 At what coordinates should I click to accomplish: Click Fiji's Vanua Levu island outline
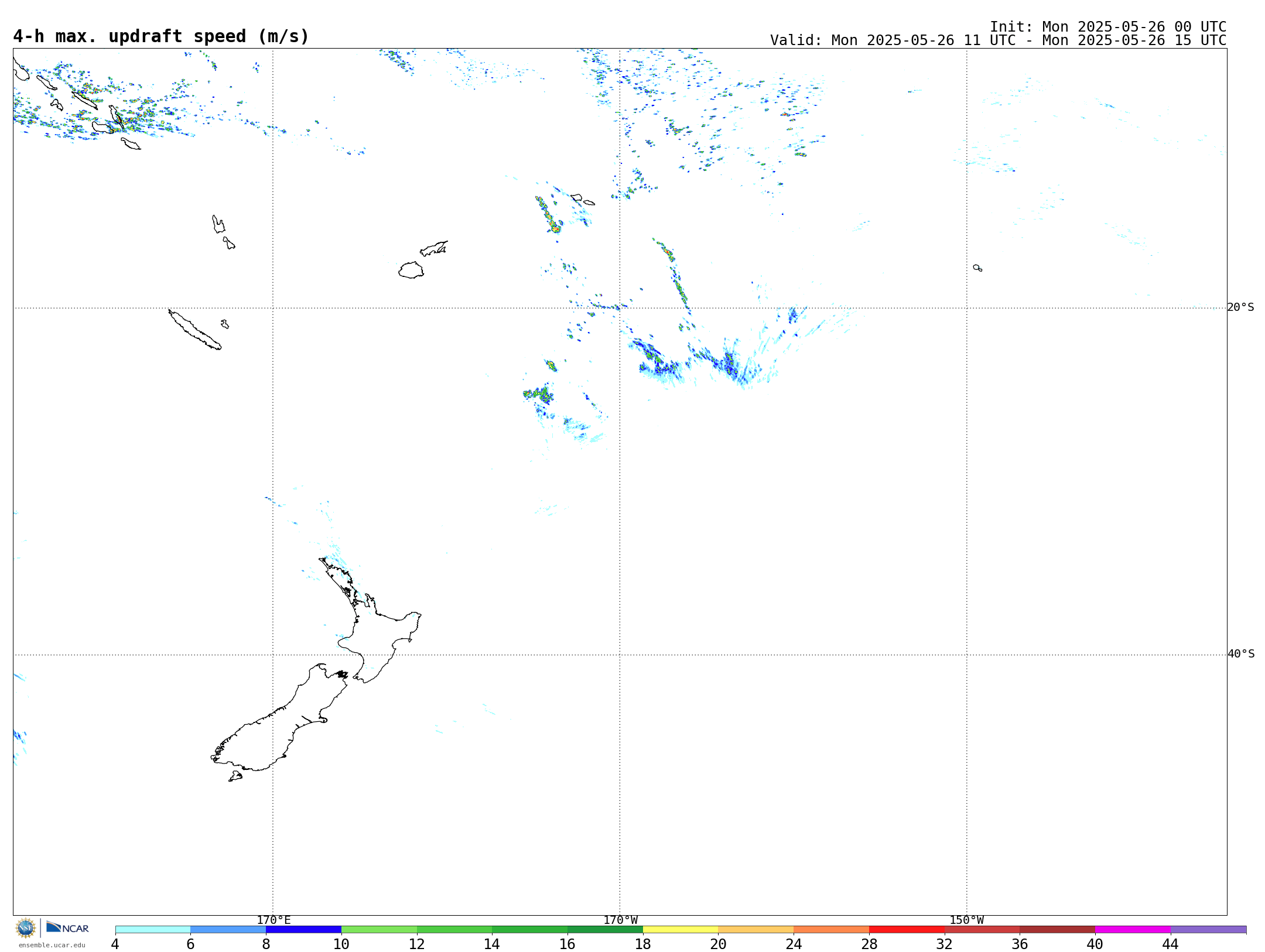(434, 249)
